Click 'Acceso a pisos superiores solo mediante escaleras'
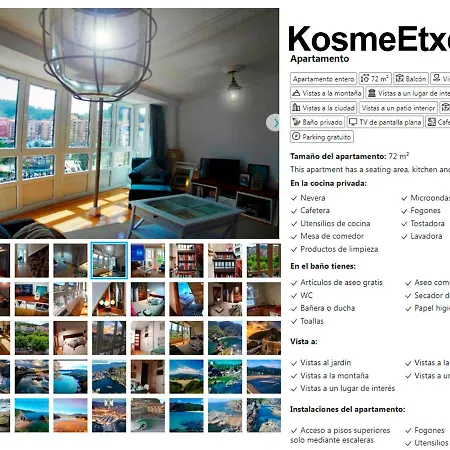This screenshot has width=450, height=450. coord(340,435)
